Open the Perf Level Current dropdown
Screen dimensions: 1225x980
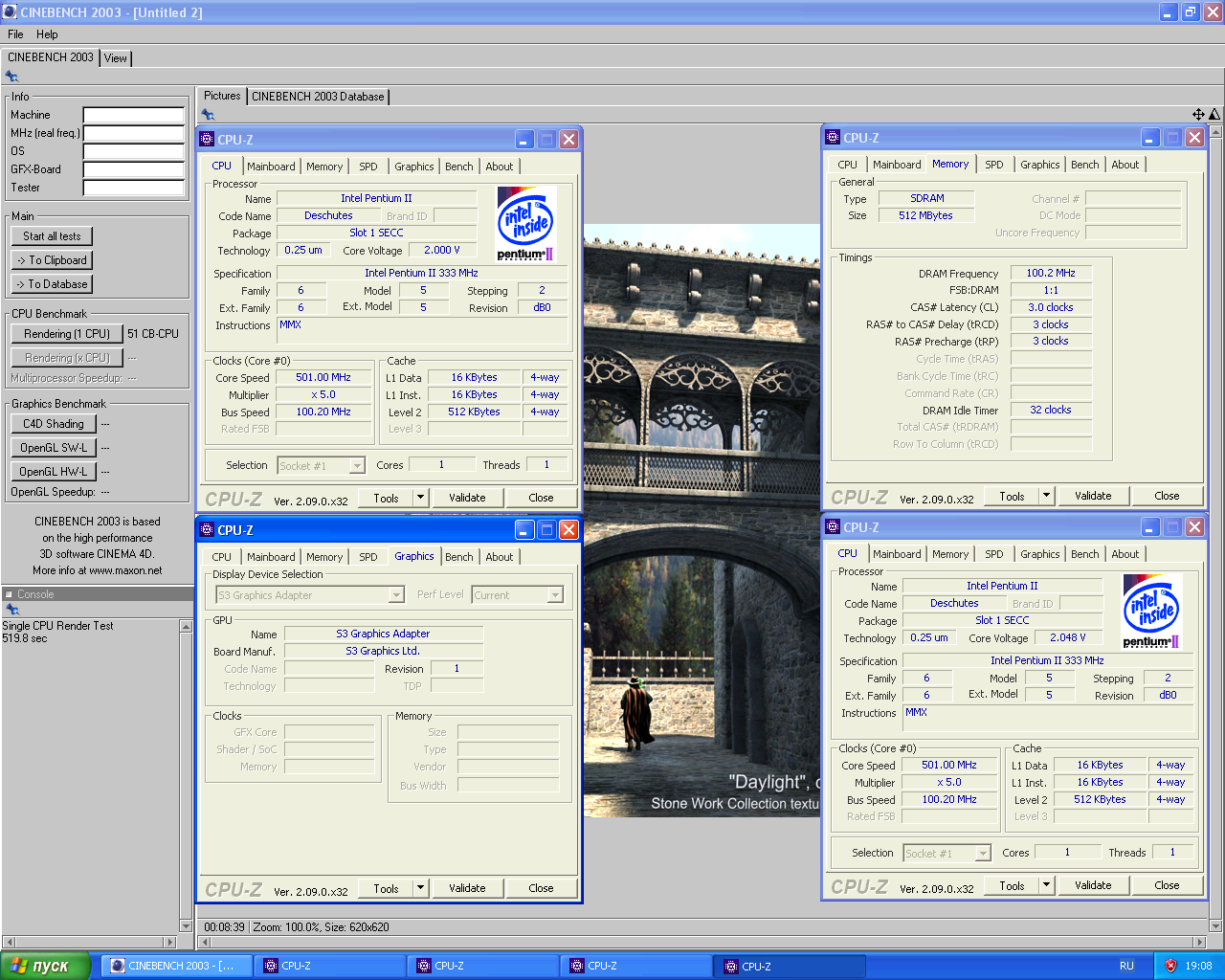pyautogui.click(x=555, y=595)
